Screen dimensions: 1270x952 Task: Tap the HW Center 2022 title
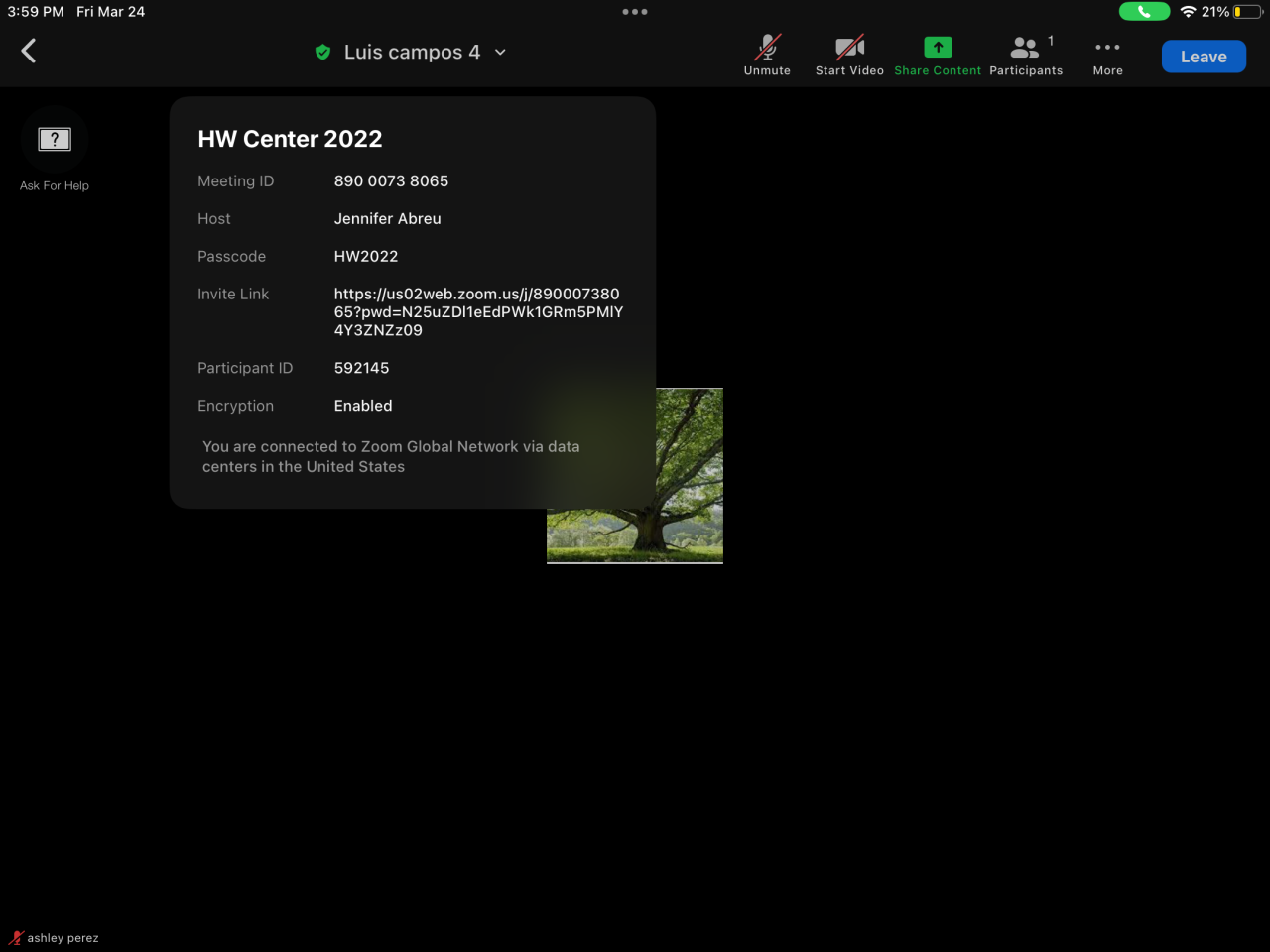pos(290,139)
